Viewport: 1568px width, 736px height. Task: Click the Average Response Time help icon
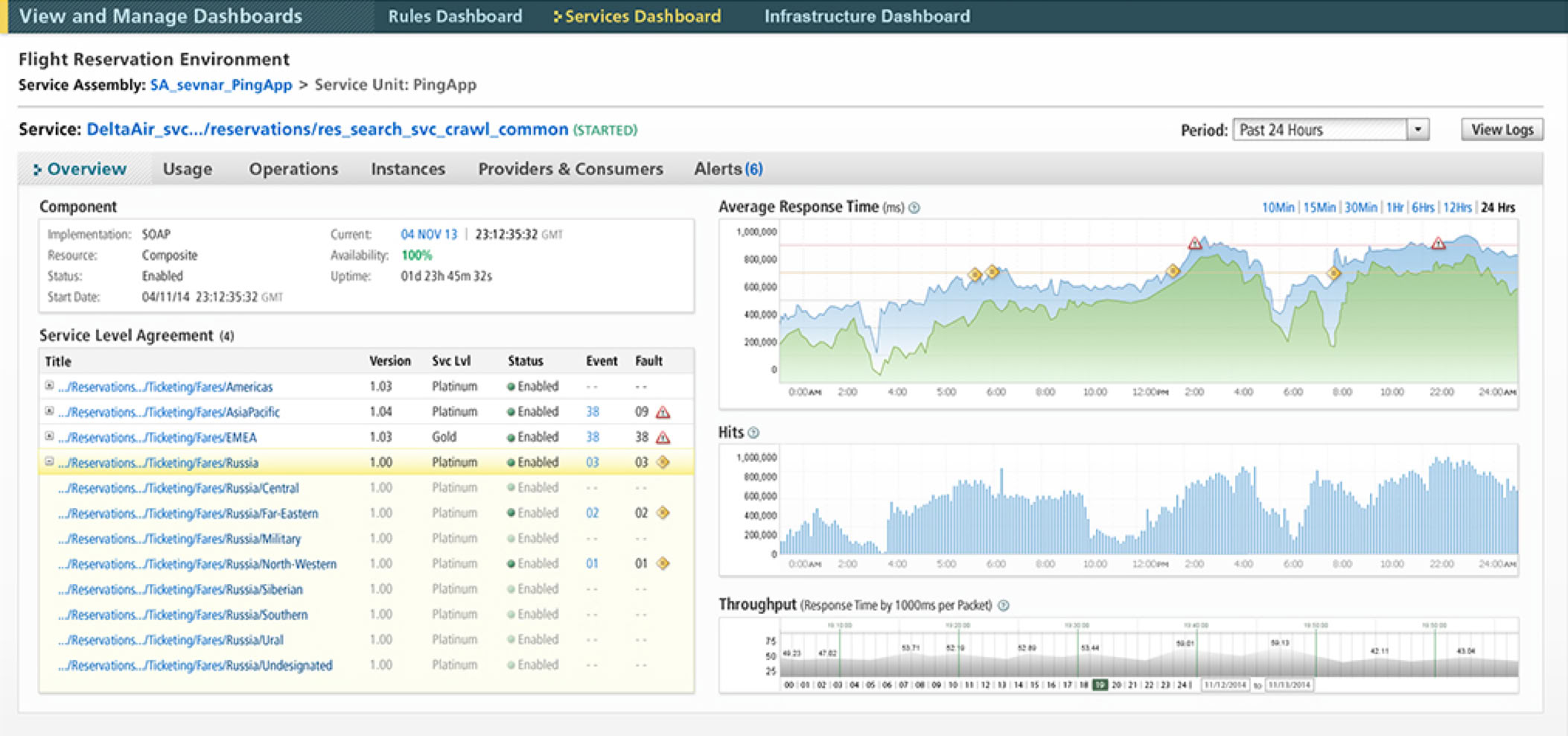(x=914, y=208)
